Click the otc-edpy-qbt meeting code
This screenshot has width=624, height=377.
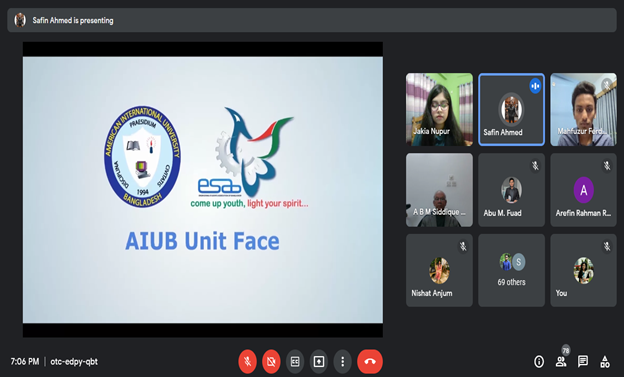click(x=74, y=361)
